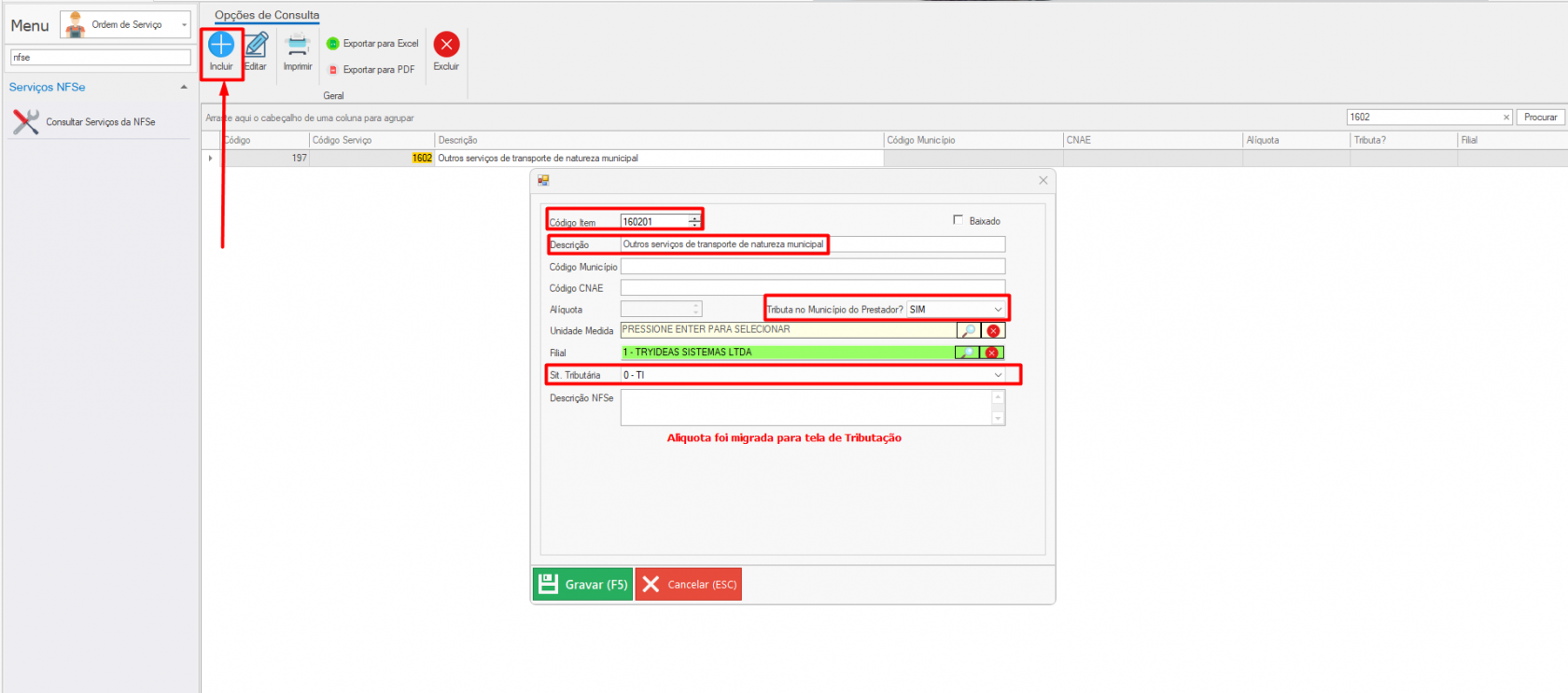This screenshot has width=1568, height=693.
Task: Open the Tributa no Município do Prestador dropdown
Action: (x=998, y=310)
